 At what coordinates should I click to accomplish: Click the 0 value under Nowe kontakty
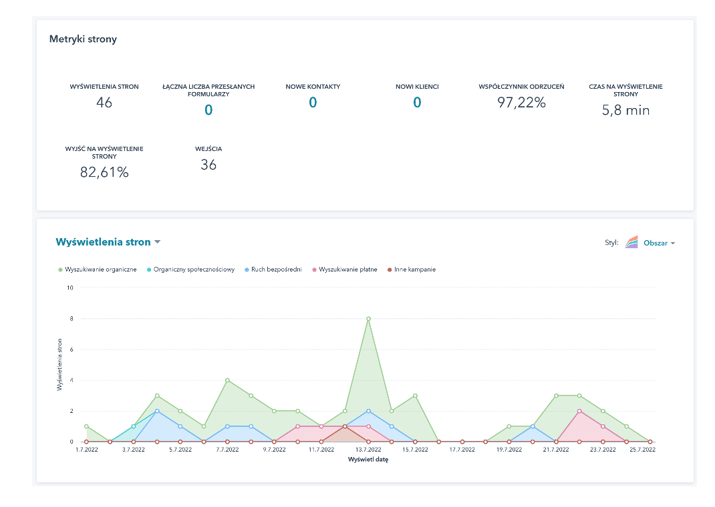pos(313,103)
